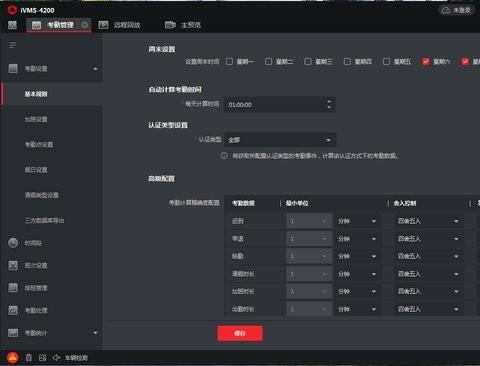
Task: Increase the daily calculation time with up arrow
Action: tap(329, 101)
